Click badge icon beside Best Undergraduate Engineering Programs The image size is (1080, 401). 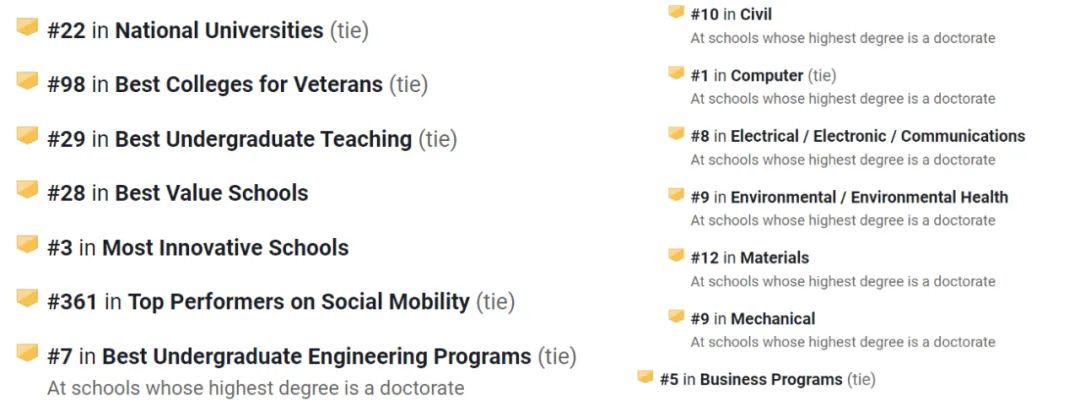coord(28,353)
